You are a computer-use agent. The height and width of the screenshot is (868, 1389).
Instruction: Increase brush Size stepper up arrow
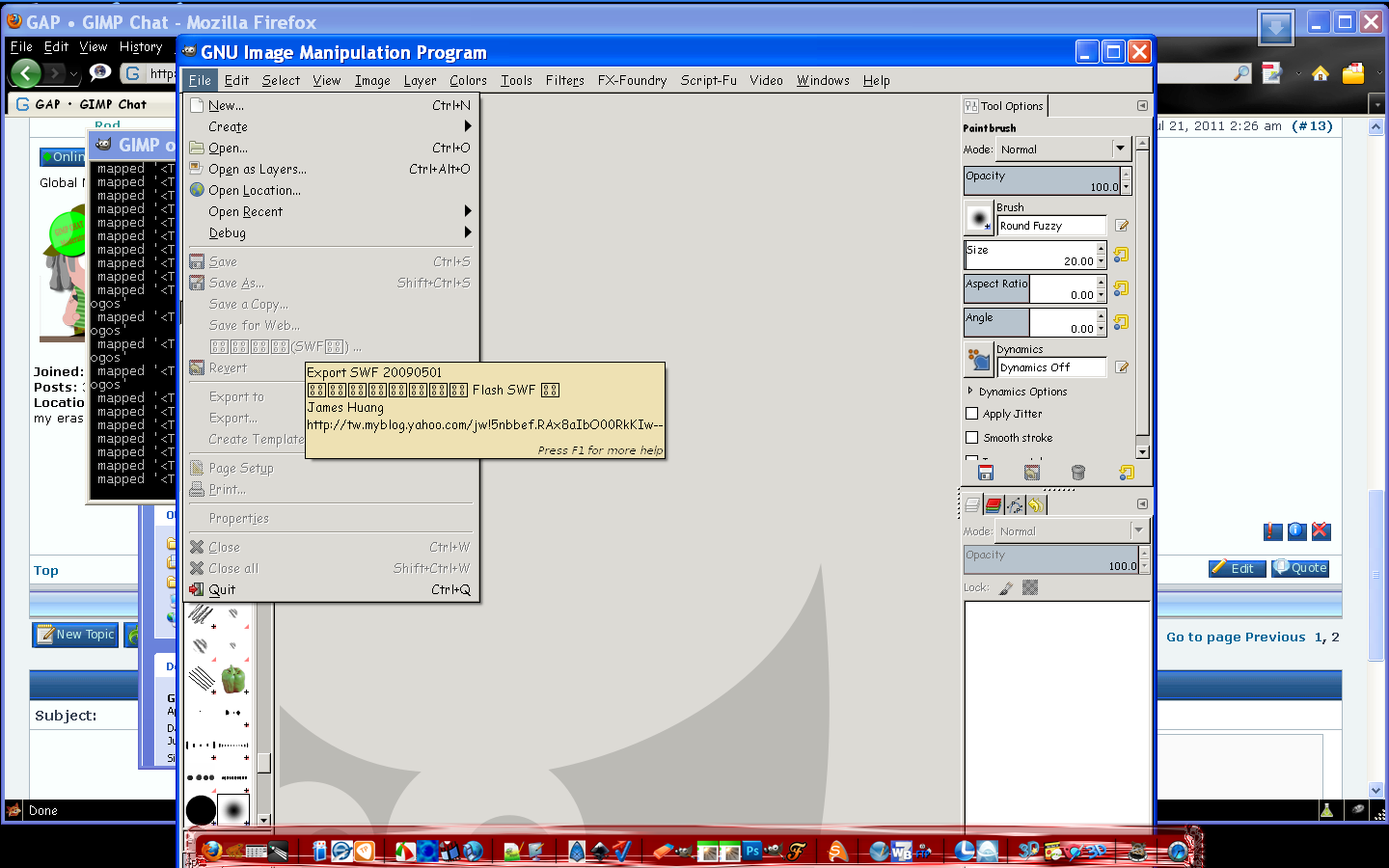pyautogui.click(x=1101, y=248)
